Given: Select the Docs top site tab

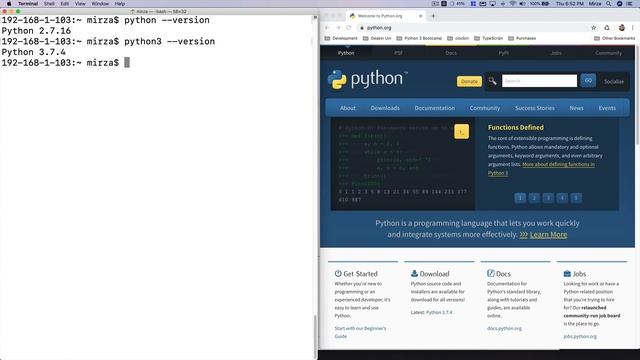Looking at the screenshot, I should 451,53.
